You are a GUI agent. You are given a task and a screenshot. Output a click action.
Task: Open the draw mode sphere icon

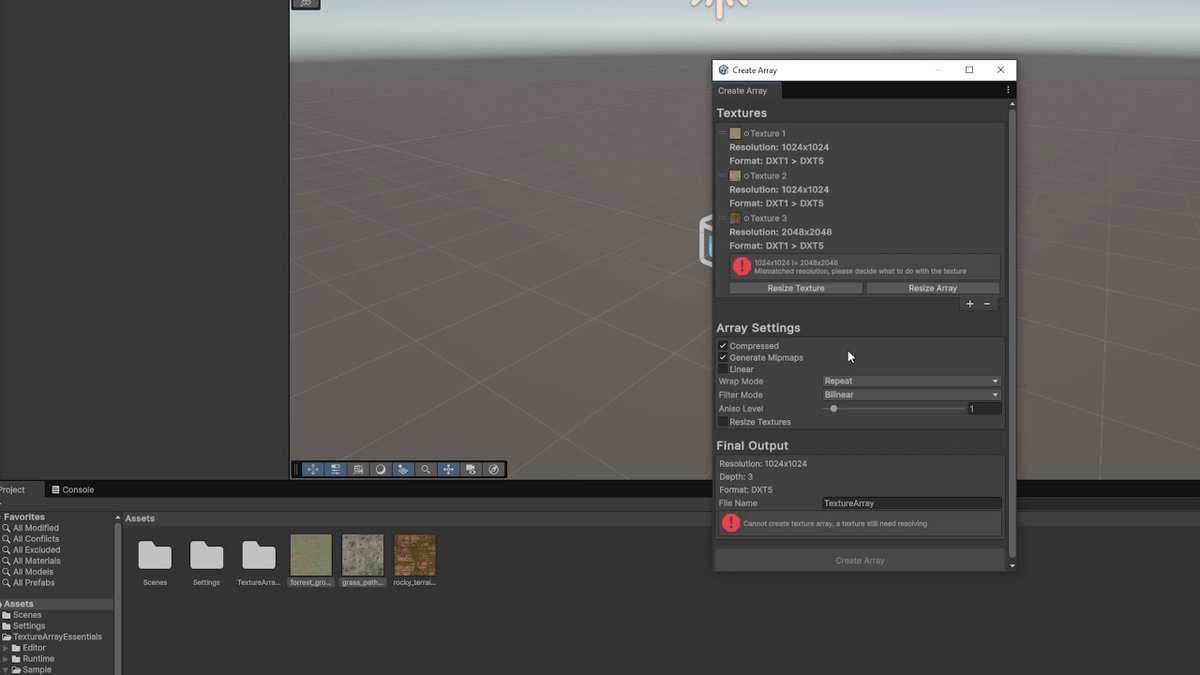point(381,469)
